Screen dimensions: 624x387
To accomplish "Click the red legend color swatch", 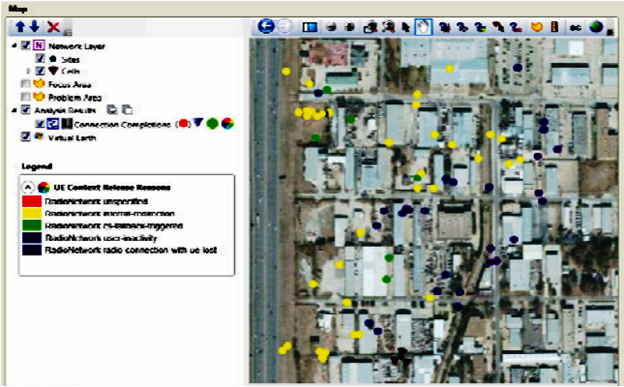I will 32,201.
